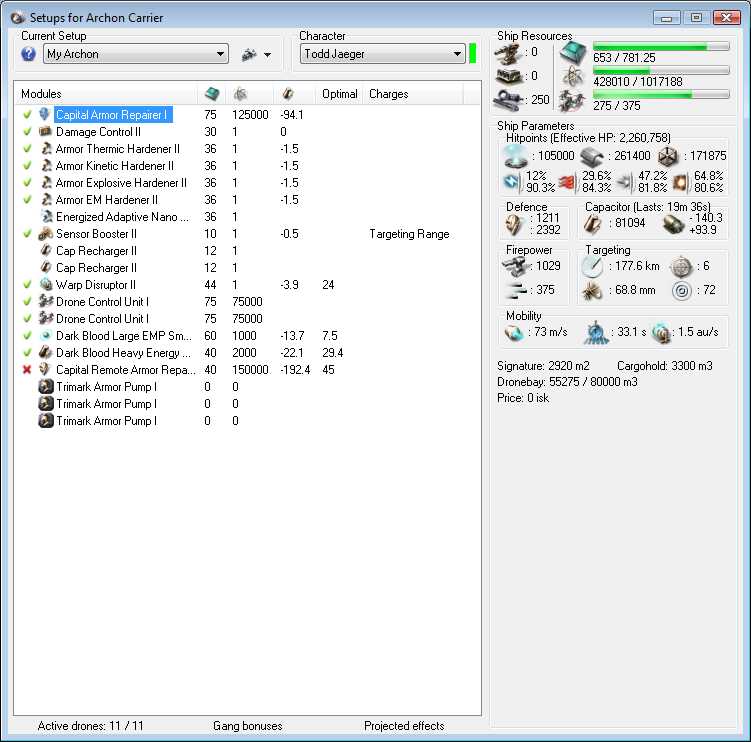Image resolution: width=751 pixels, height=742 pixels.
Task: Toggle activation checkmark for Armor EM Hardener II
Action: pos(27,200)
